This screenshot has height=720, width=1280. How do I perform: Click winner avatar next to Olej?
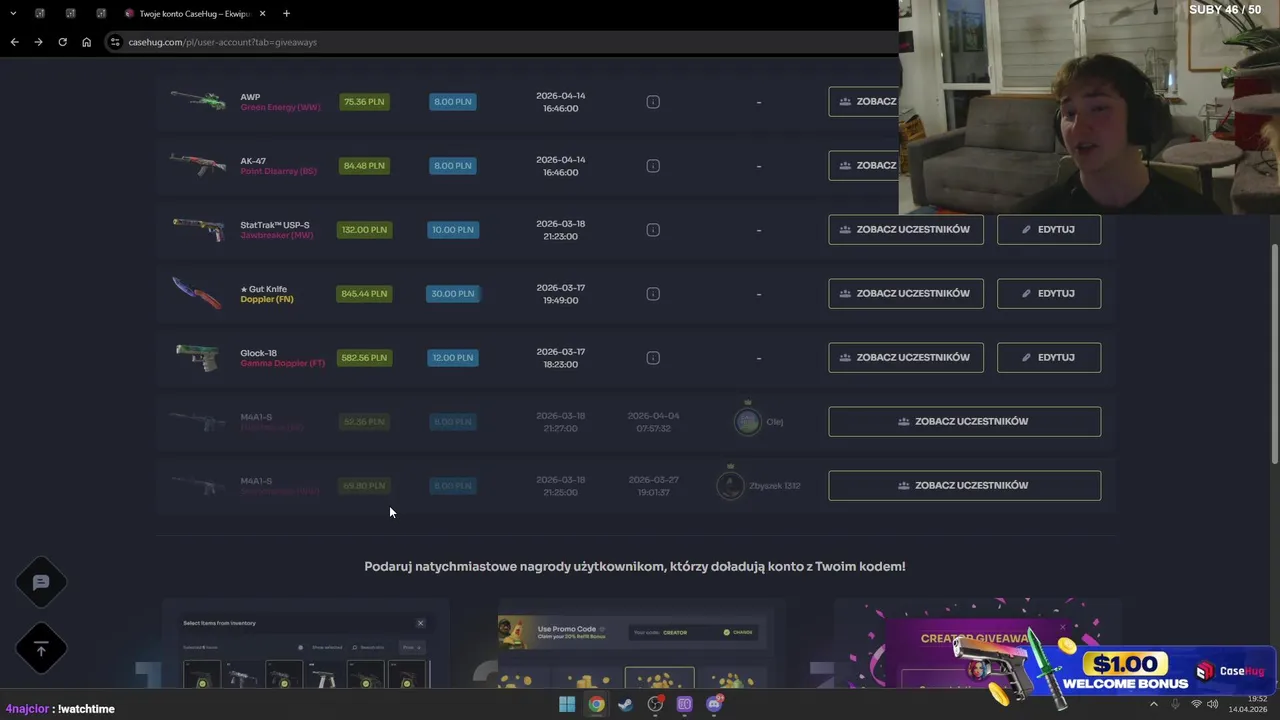pyautogui.click(x=747, y=421)
